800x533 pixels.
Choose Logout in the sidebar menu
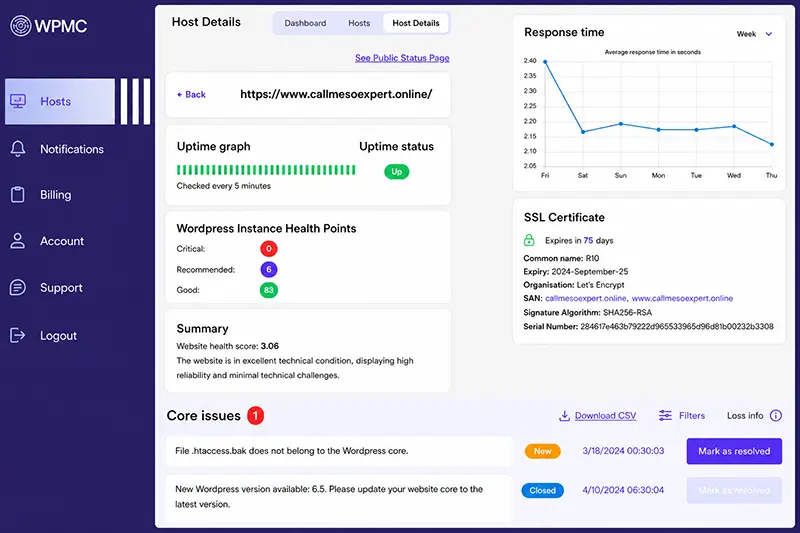pyautogui.click(x=59, y=335)
